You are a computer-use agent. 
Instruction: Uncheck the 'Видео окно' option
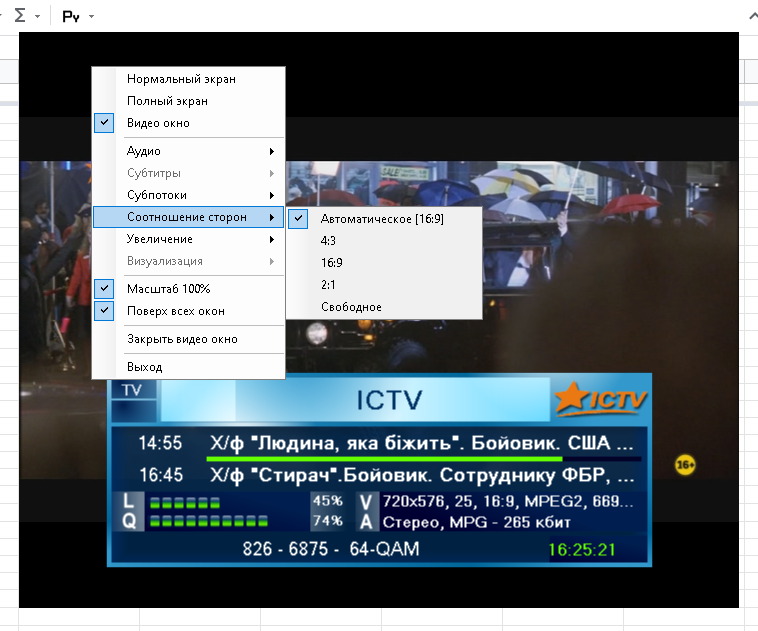pyautogui.click(x=158, y=123)
